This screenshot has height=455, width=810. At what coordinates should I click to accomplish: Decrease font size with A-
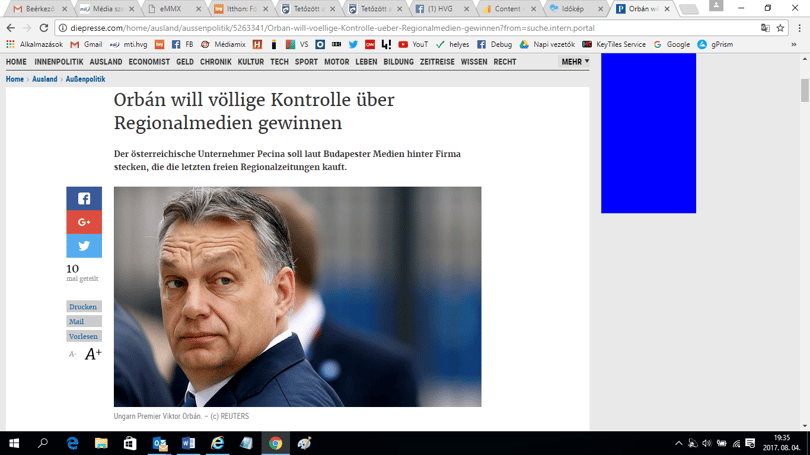[72, 354]
